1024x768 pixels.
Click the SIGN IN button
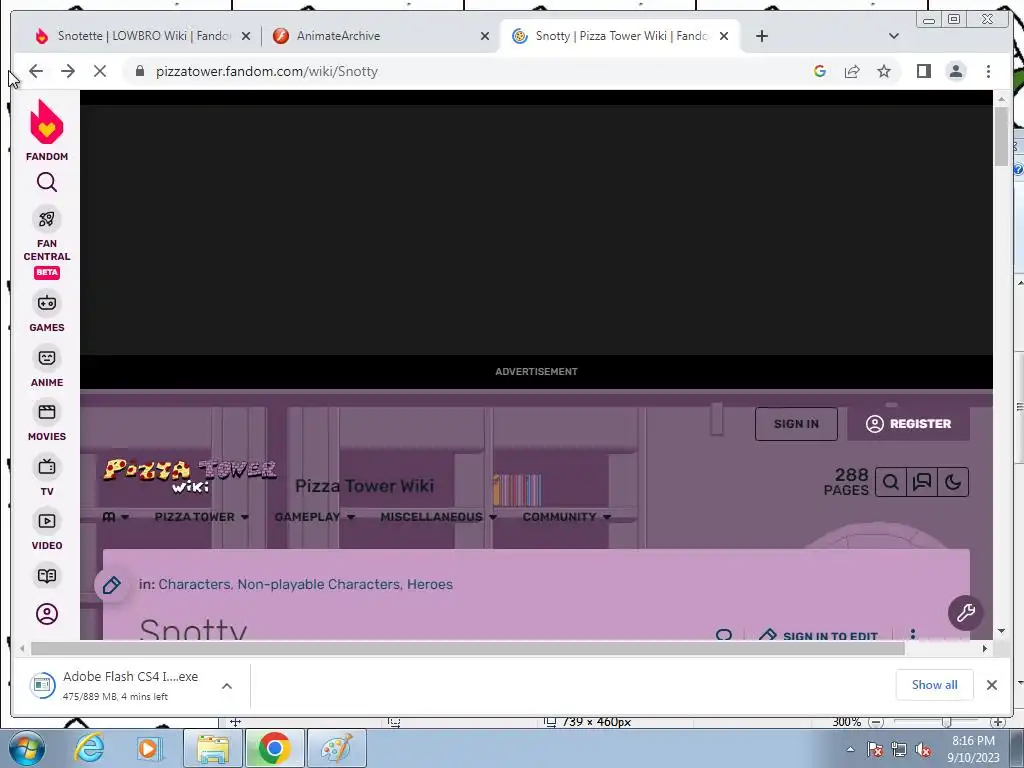796,424
